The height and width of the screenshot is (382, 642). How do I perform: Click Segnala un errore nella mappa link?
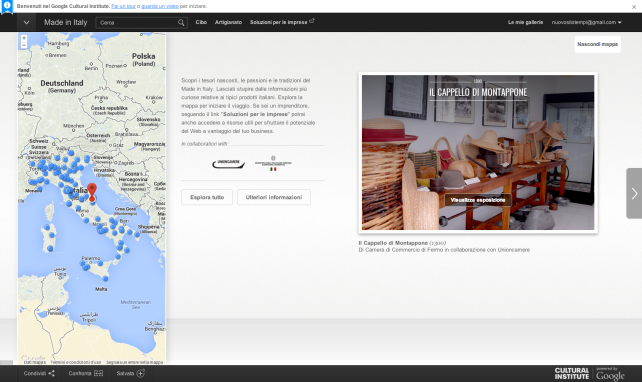tap(134, 362)
